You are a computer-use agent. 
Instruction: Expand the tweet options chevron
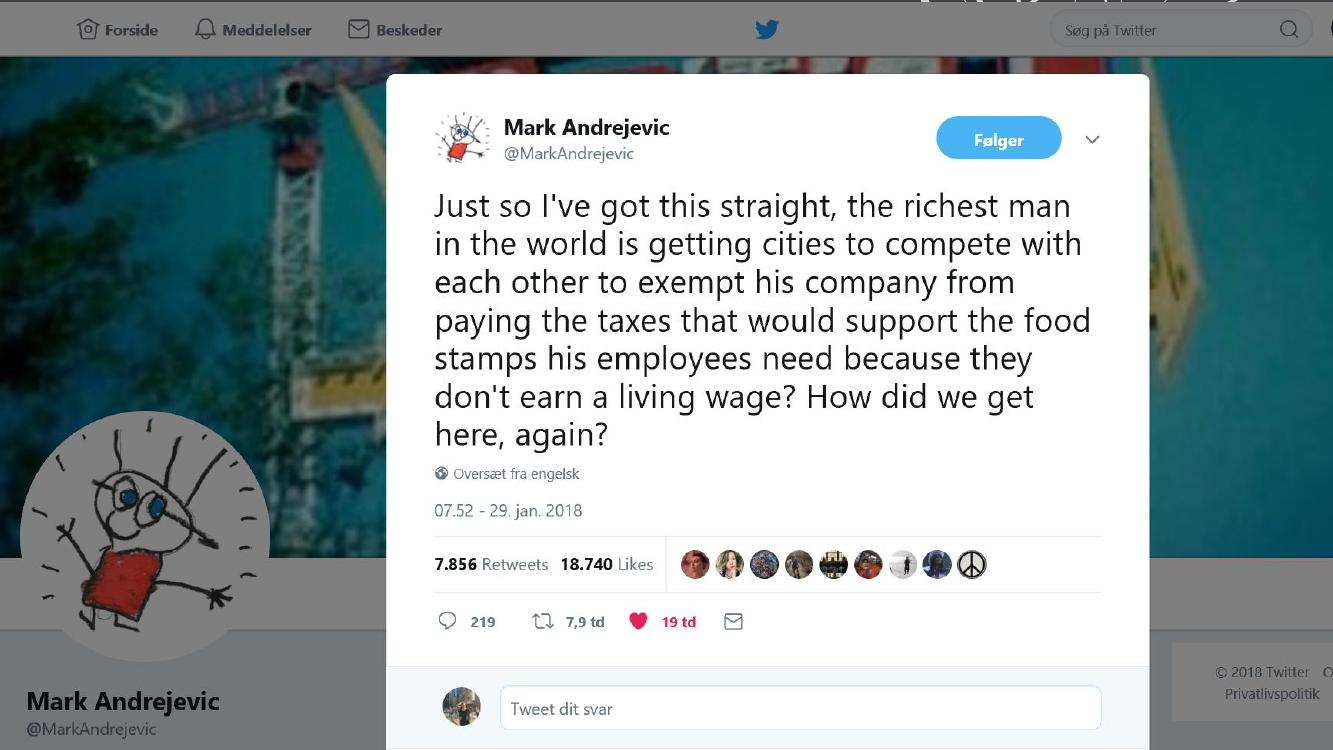point(1092,140)
